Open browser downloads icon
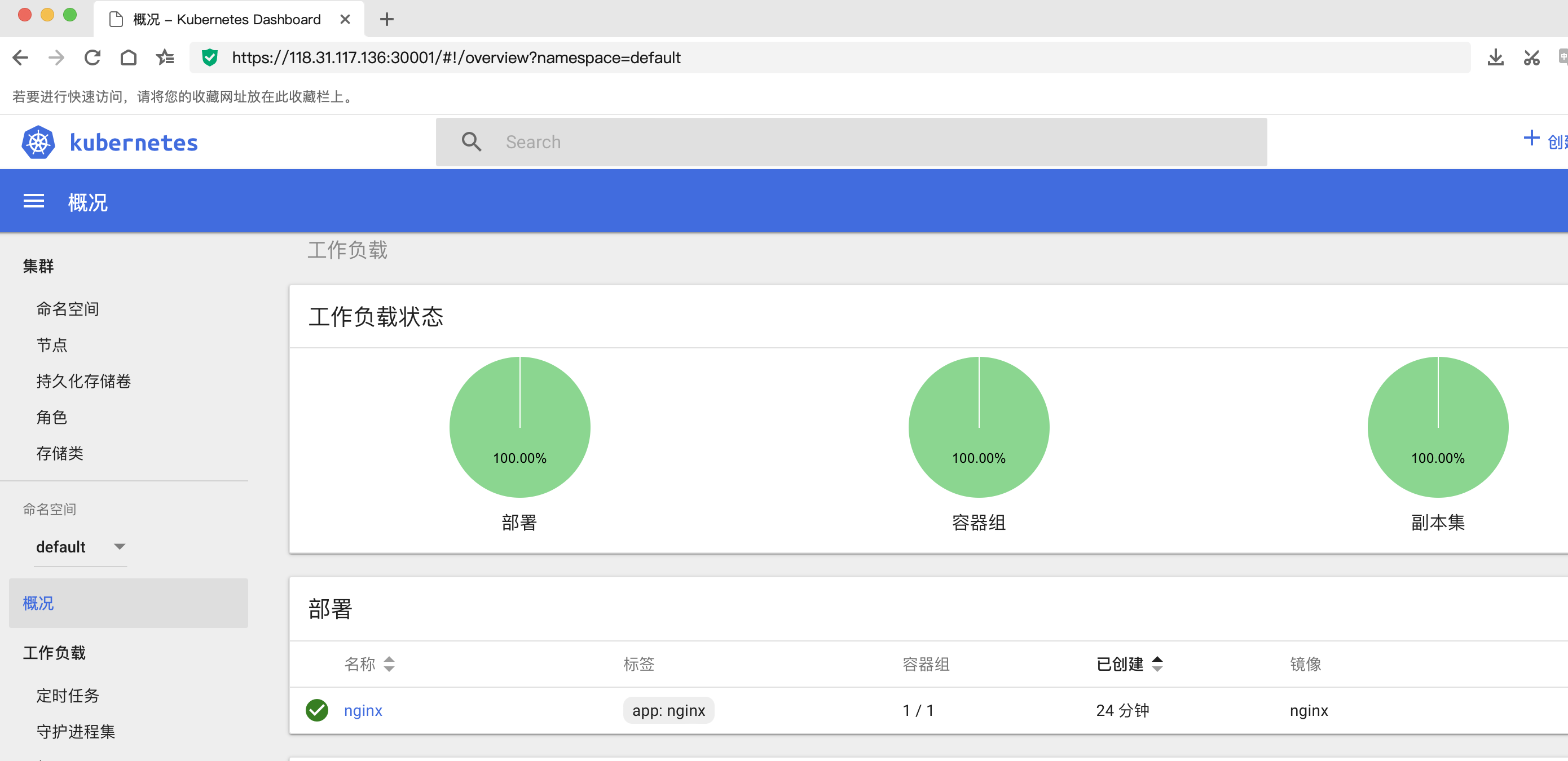The height and width of the screenshot is (761, 1568). tap(1496, 58)
